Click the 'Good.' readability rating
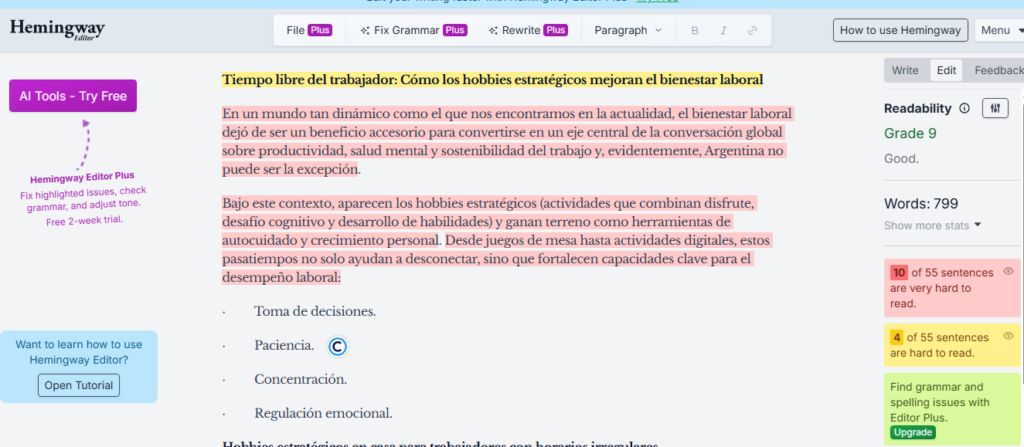Viewport: 1024px width, 447px height. click(901, 159)
